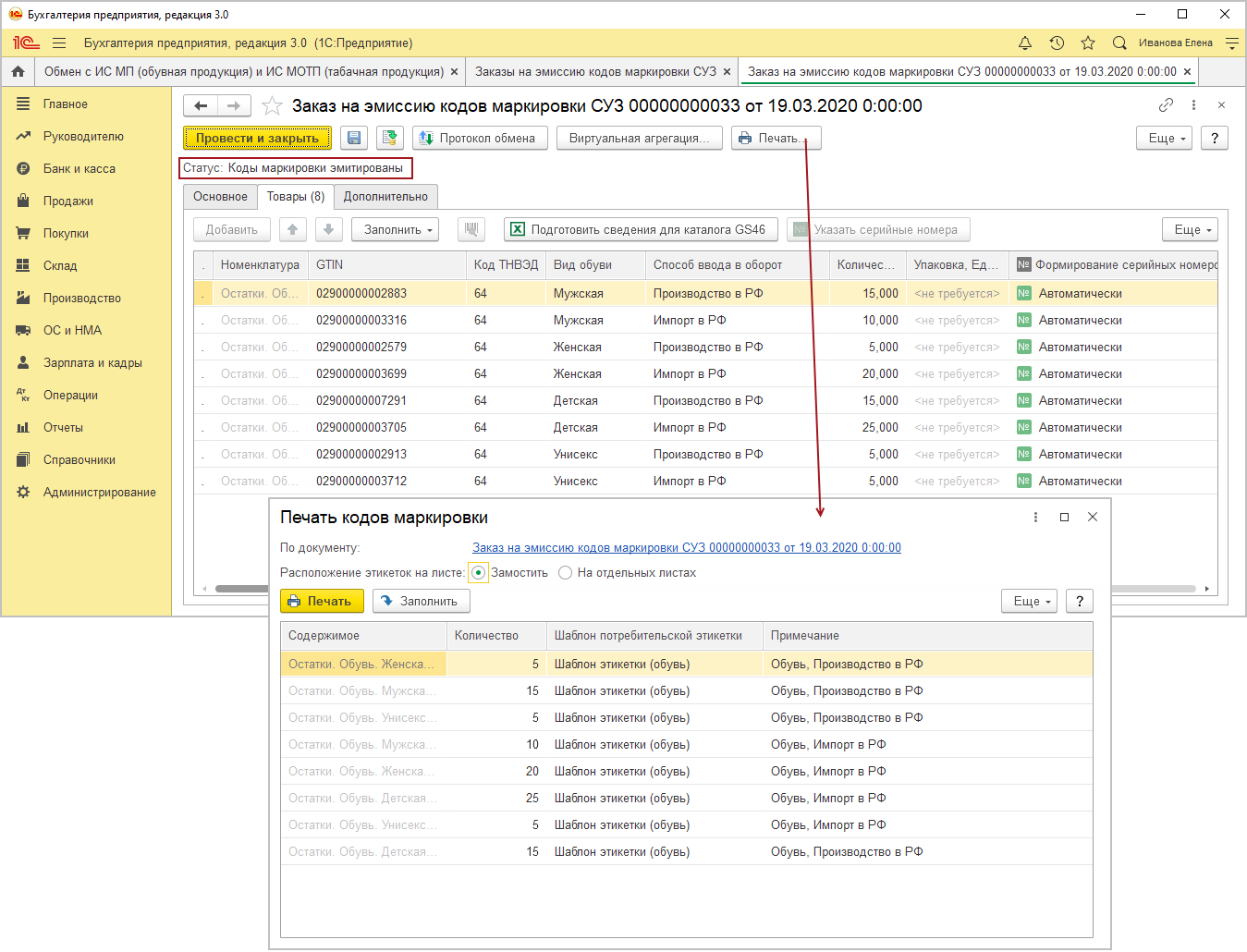Open Главное section in sidebar

point(65,104)
